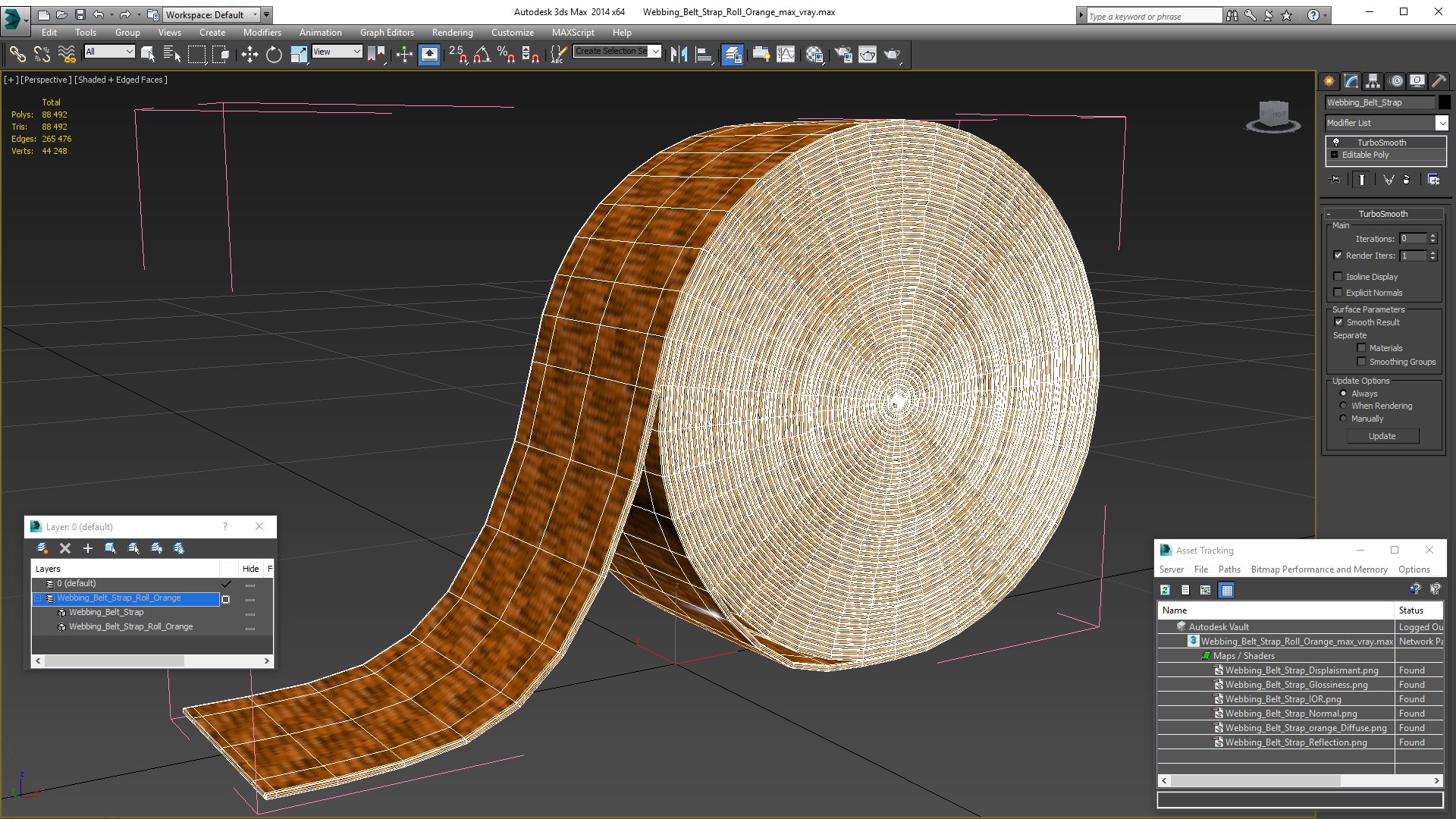This screenshot has width=1456, height=819.
Task: Open the Hierarchy command panel tab
Action: (1373, 81)
